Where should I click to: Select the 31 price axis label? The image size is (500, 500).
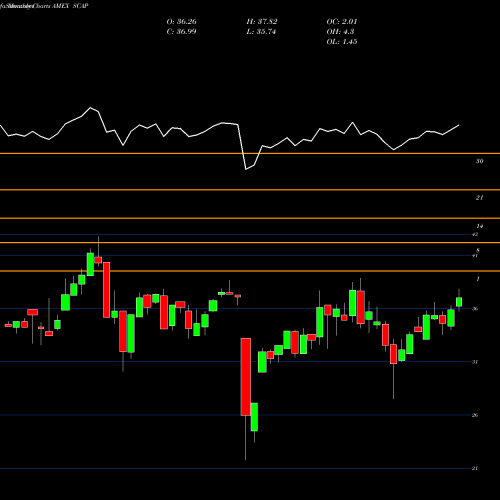475,362
